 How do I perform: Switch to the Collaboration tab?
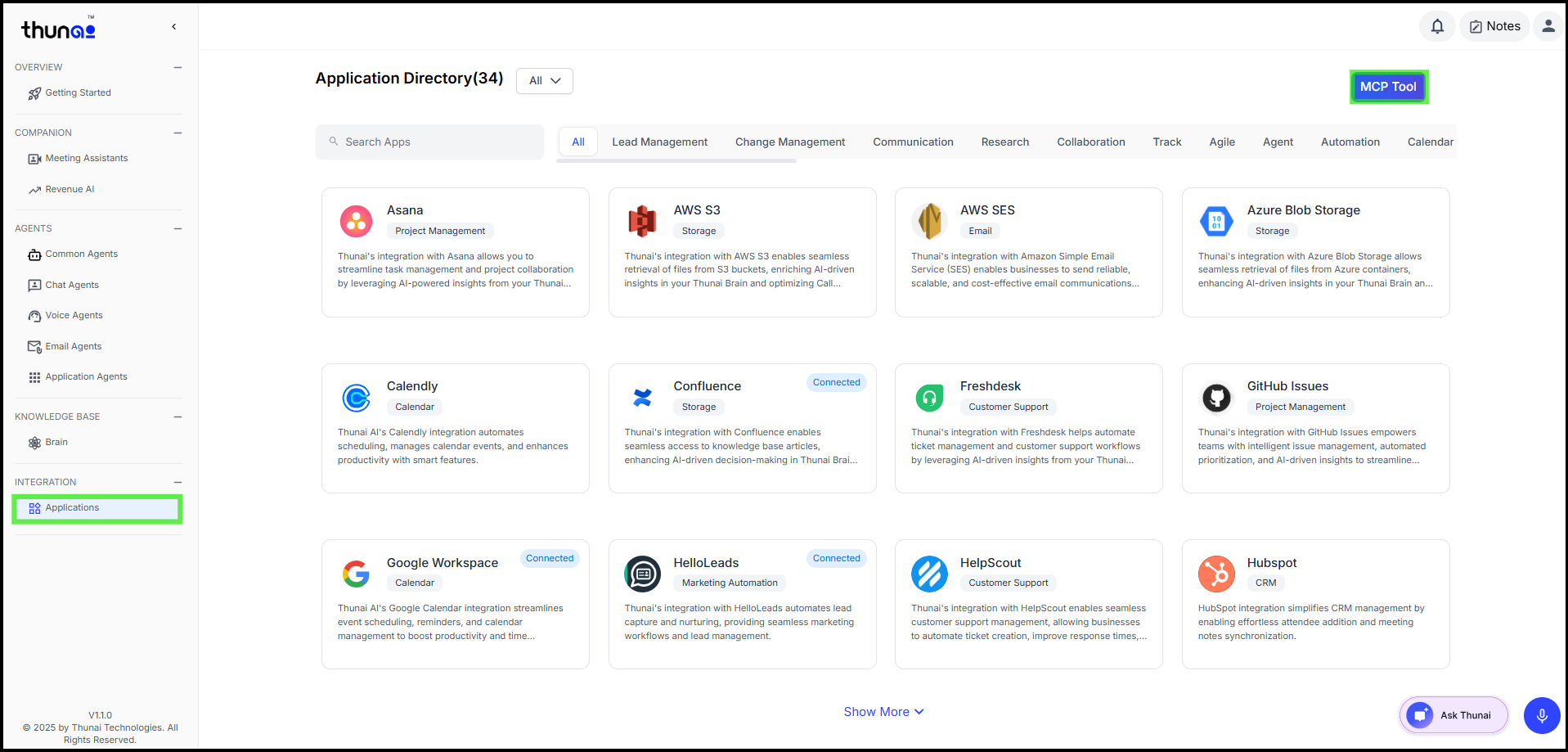(x=1091, y=142)
